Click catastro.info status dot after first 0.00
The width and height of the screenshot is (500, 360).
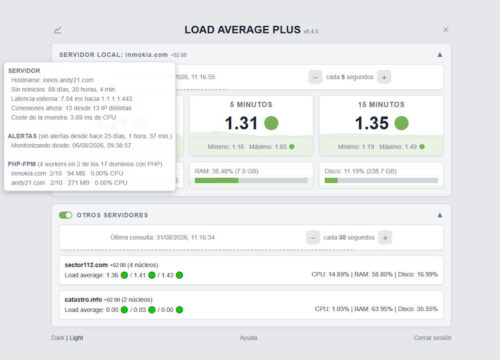point(124,310)
